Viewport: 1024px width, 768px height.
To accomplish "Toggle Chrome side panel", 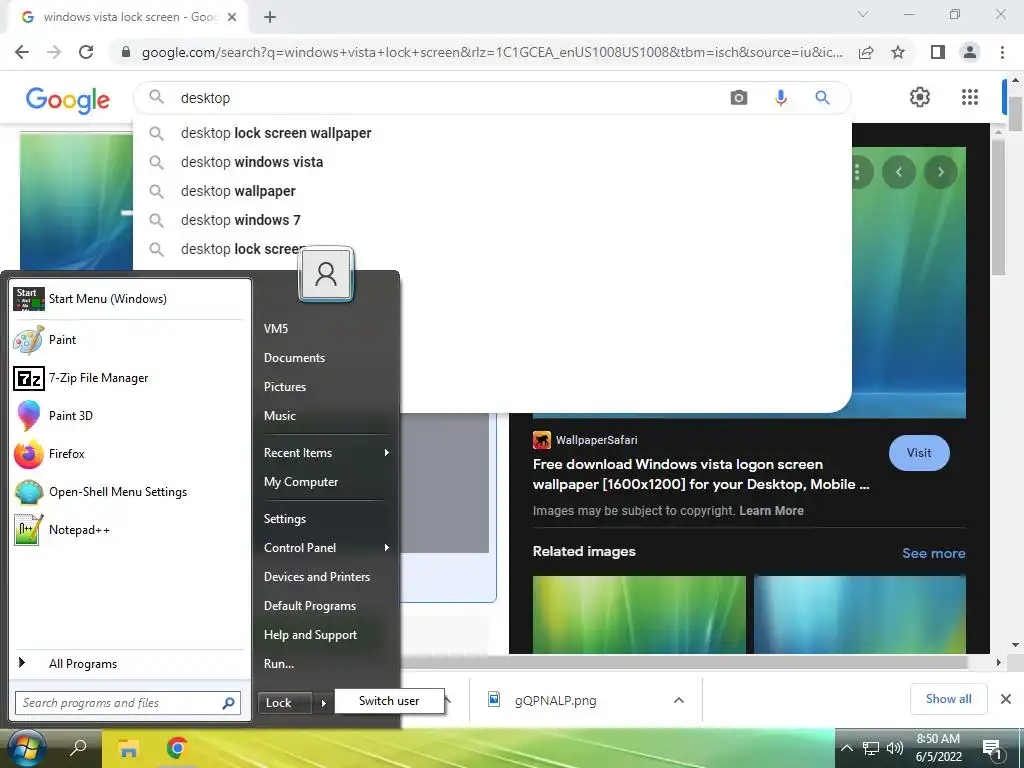I will (x=938, y=52).
